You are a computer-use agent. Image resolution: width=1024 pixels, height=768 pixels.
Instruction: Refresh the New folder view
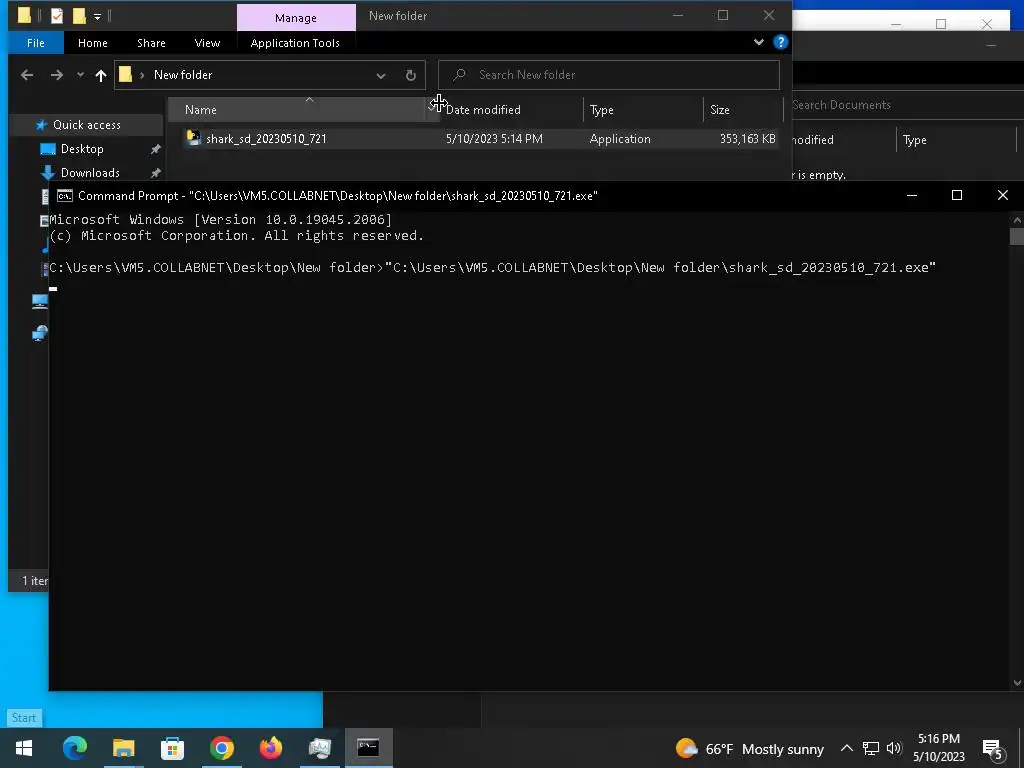pyautogui.click(x=411, y=75)
